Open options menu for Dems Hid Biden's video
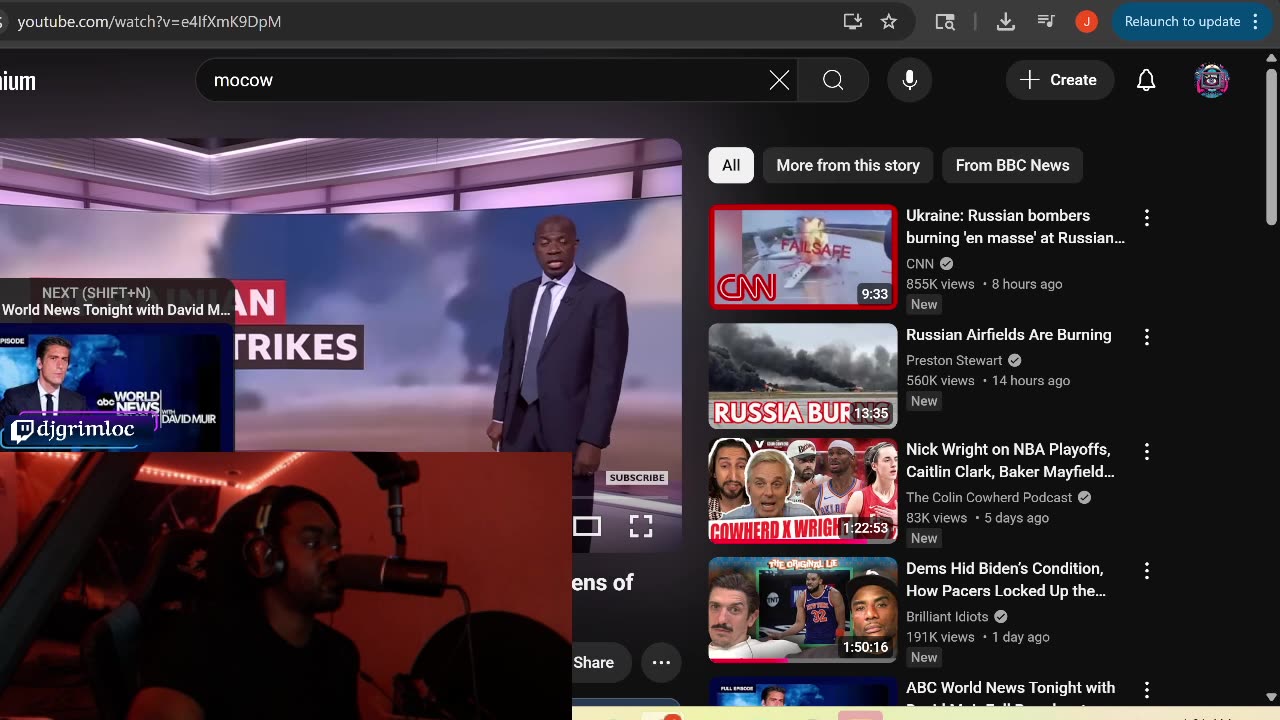Image resolution: width=1280 pixels, height=720 pixels. [1147, 570]
